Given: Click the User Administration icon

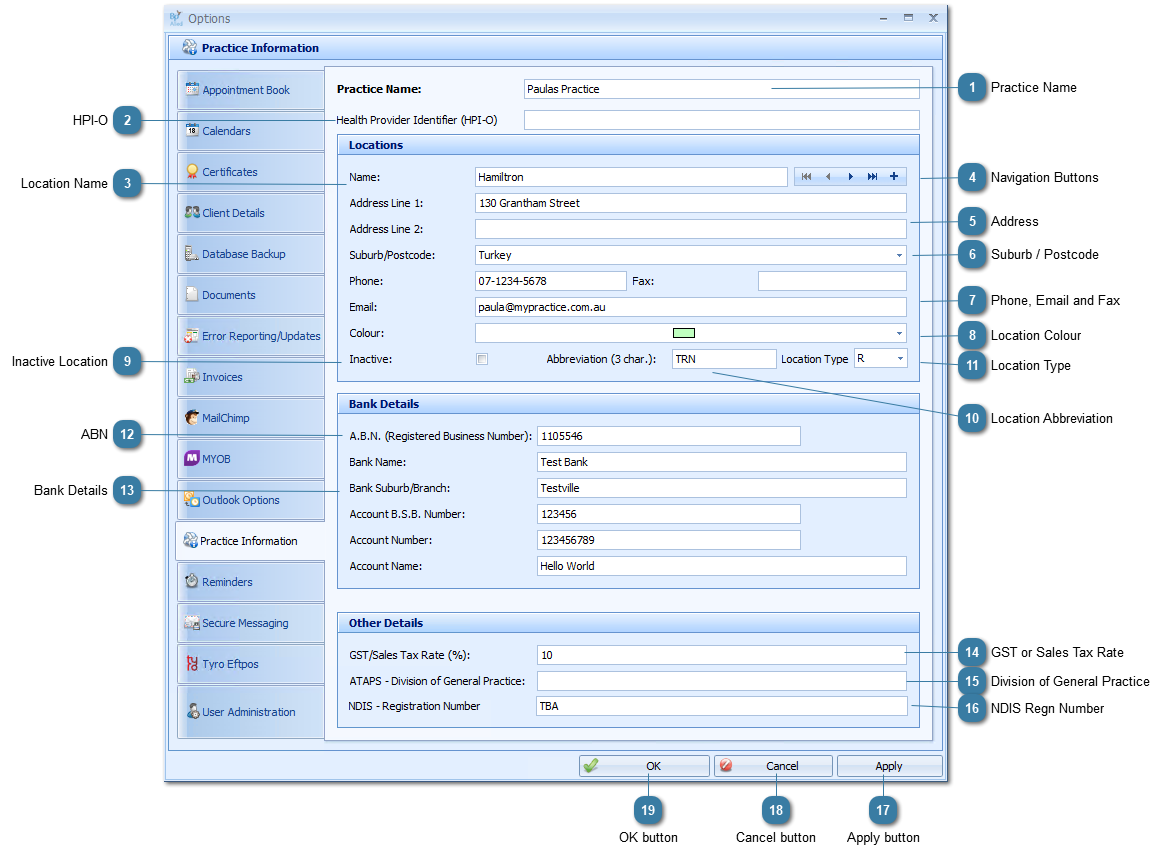Looking at the screenshot, I should (193, 712).
